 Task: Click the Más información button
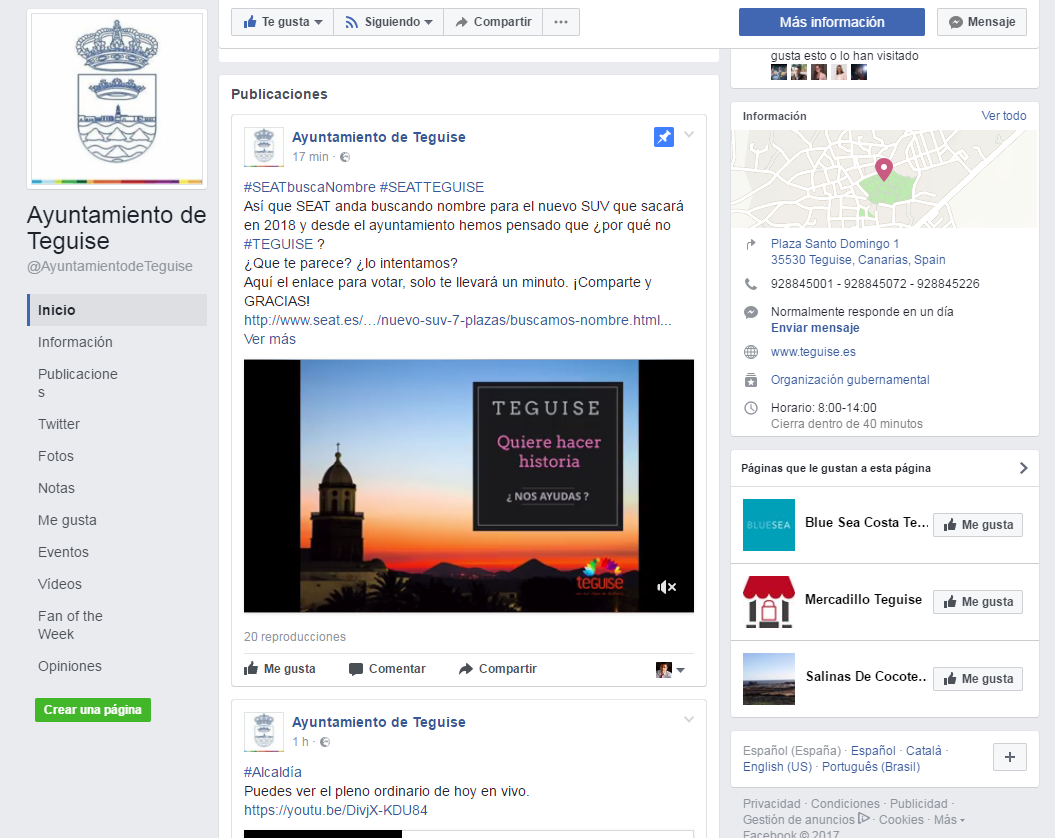[832, 22]
